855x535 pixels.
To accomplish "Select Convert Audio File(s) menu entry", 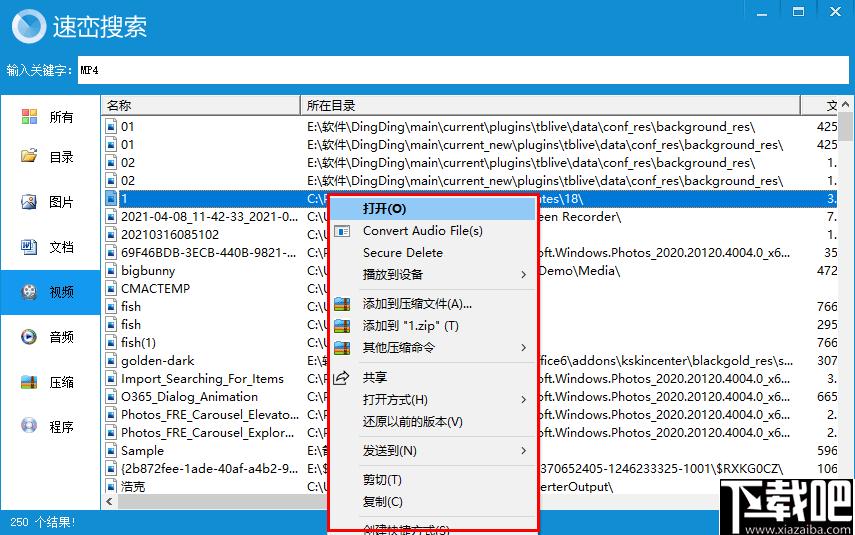I will [x=422, y=231].
